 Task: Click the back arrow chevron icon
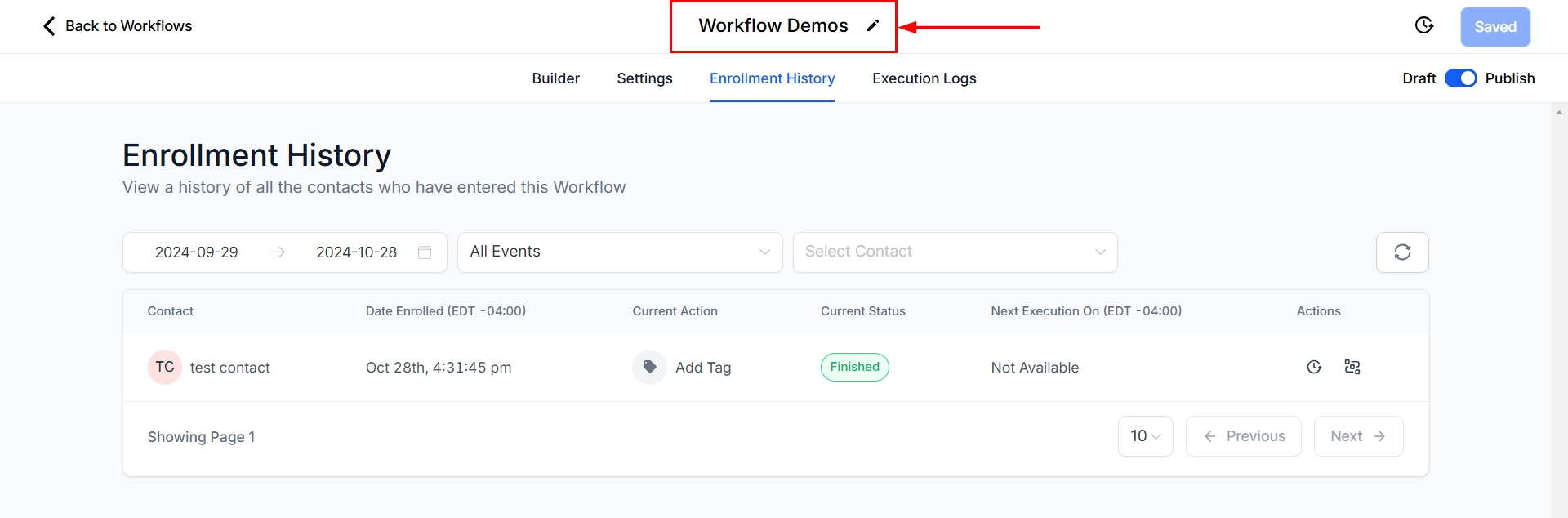[49, 26]
